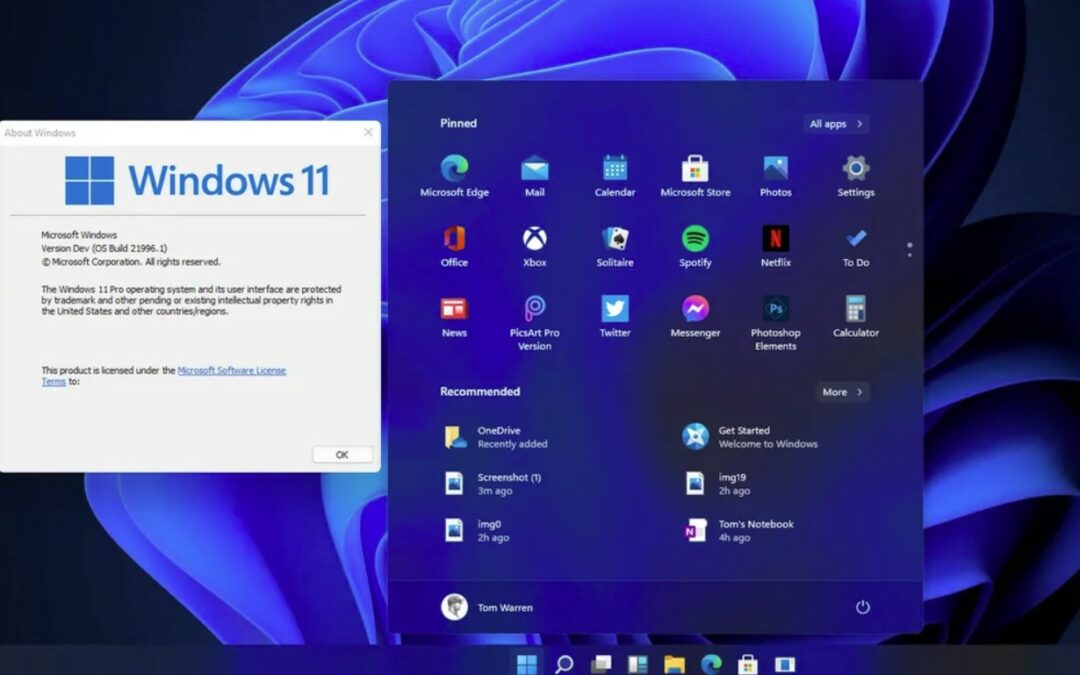The image size is (1080, 675).
Task: Expand More recommended items
Action: point(842,392)
